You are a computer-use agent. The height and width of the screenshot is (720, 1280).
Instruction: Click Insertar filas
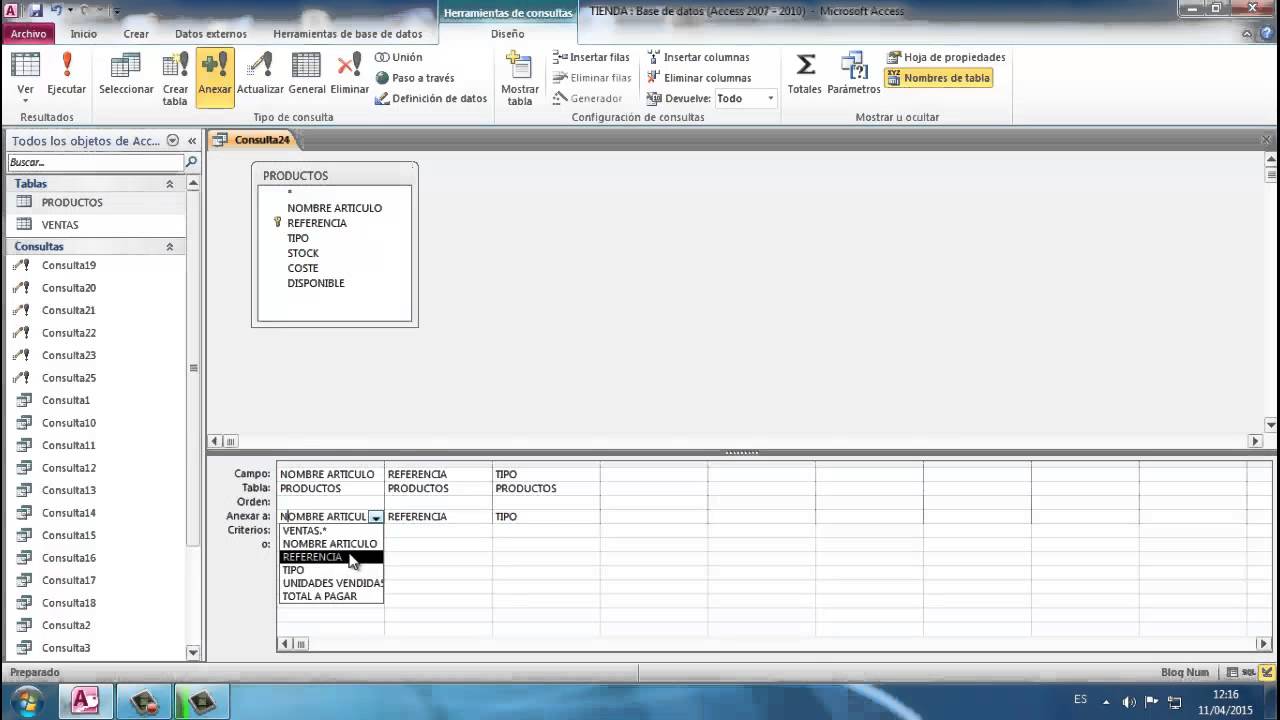pos(591,57)
